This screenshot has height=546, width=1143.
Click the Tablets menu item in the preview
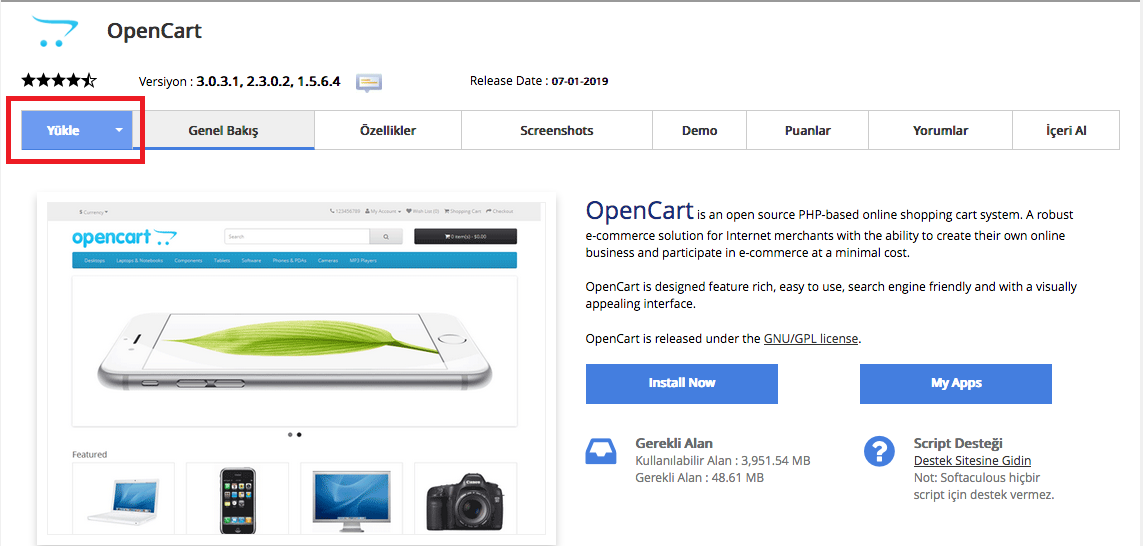222,260
